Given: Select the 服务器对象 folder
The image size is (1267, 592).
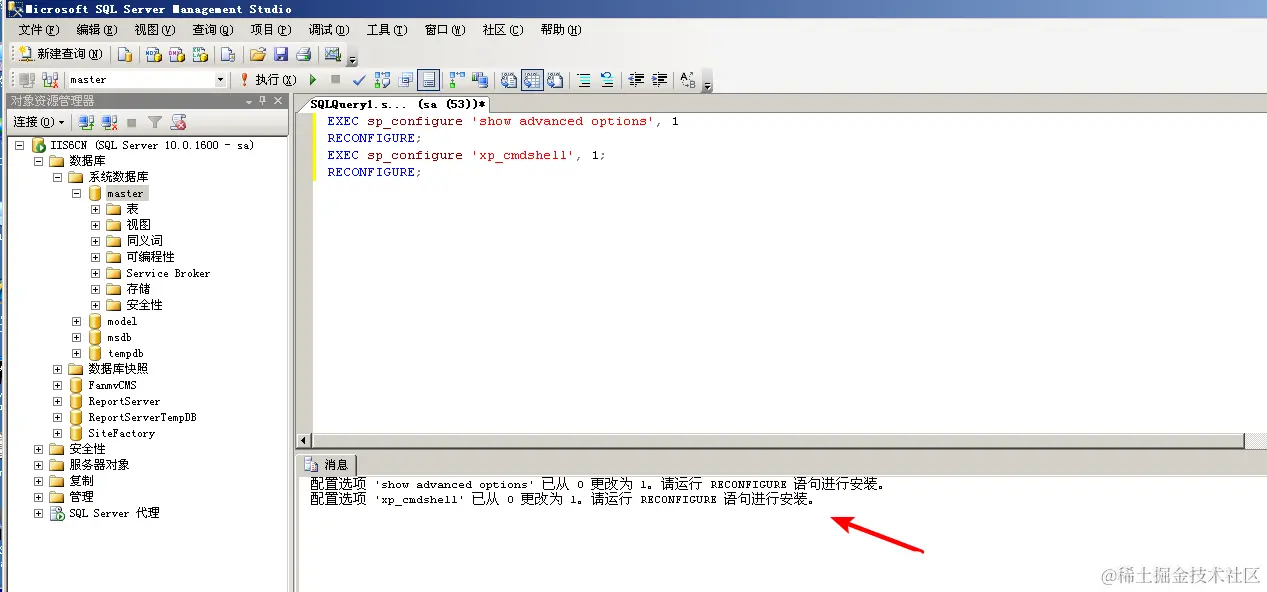Looking at the screenshot, I should (99, 465).
